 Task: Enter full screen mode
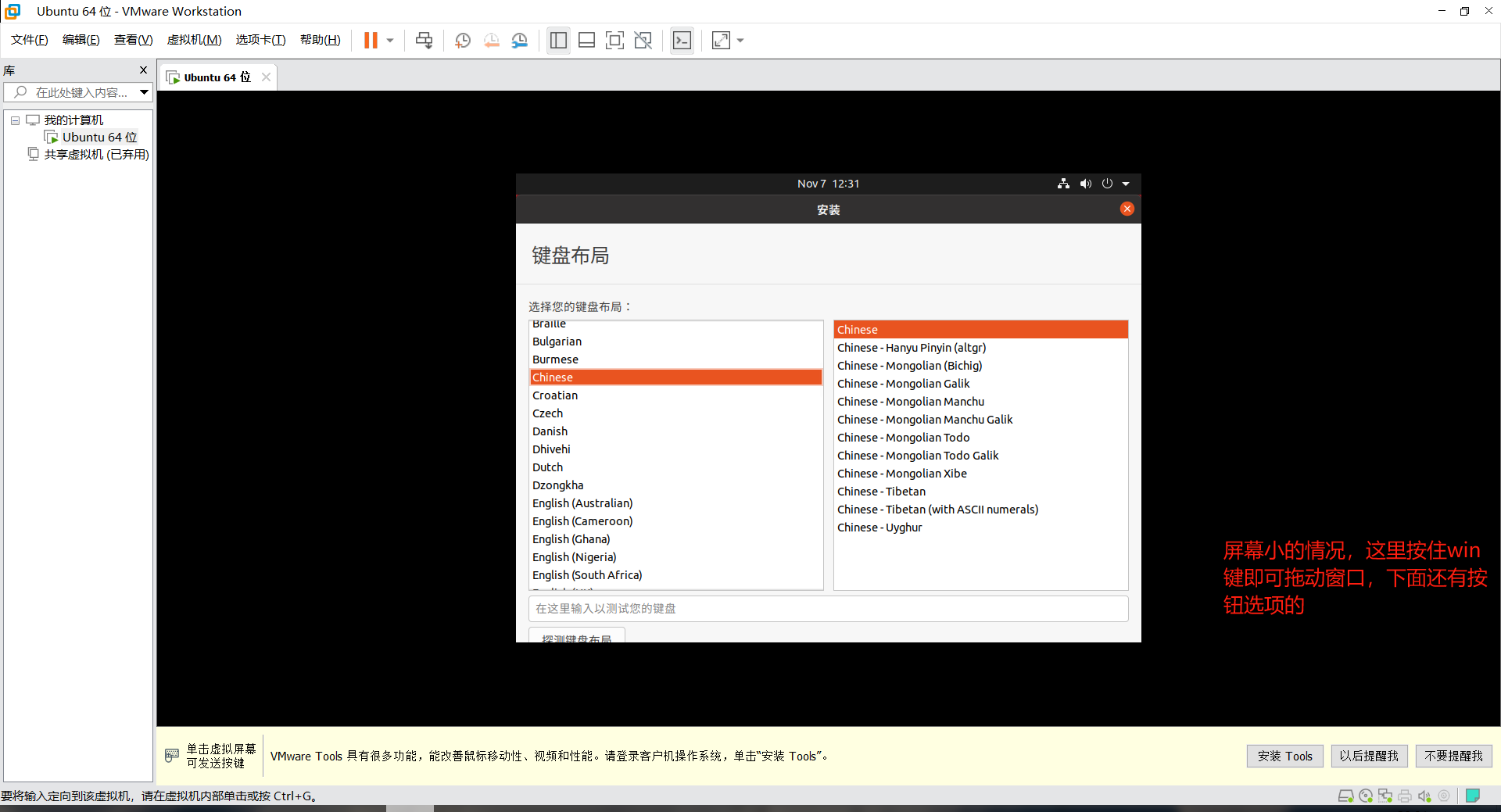point(615,40)
